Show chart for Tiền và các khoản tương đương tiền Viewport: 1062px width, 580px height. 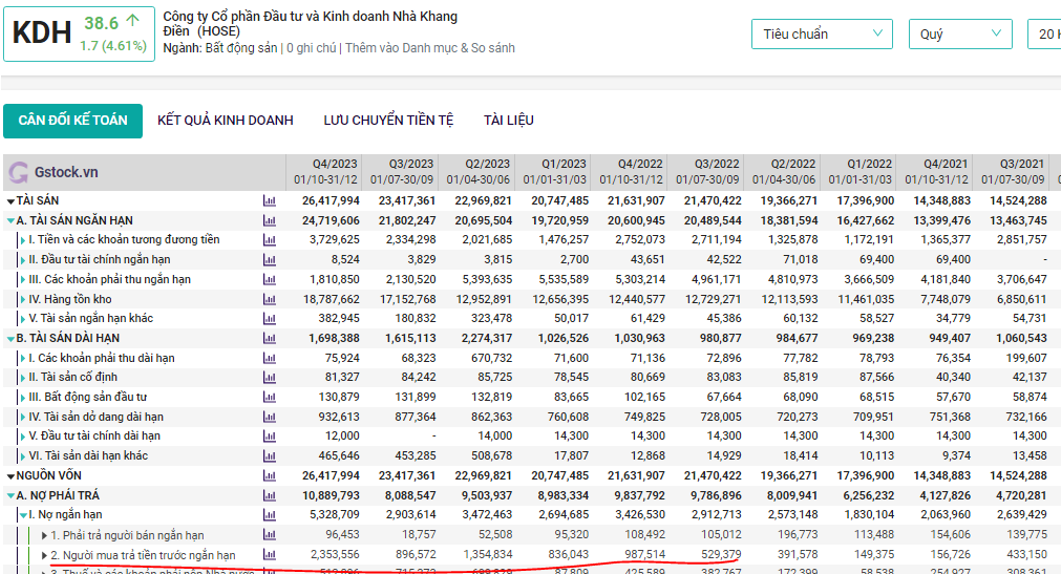point(268,240)
